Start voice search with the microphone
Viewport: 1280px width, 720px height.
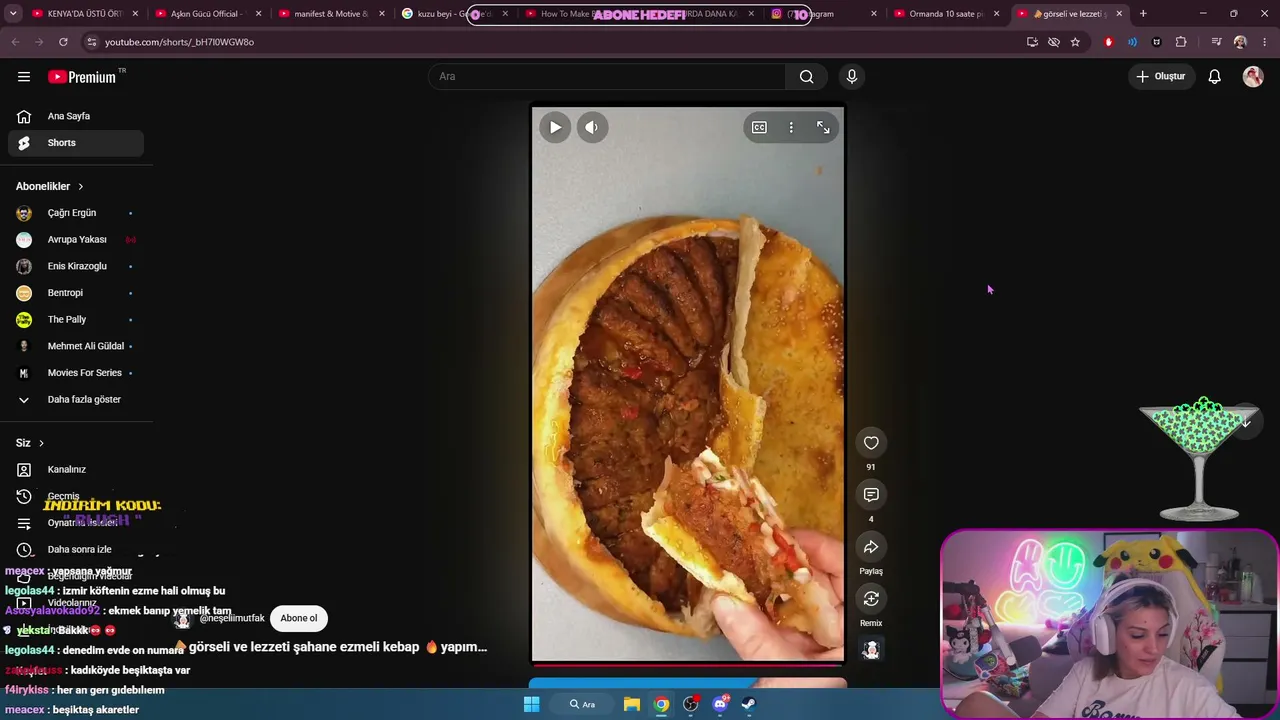pyautogui.click(x=852, y=76)
